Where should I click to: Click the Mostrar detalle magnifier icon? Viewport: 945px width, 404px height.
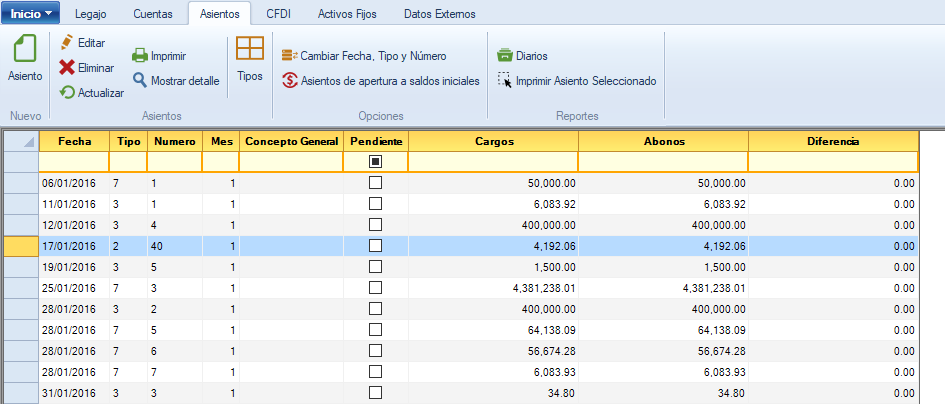[x=141, y=80]
